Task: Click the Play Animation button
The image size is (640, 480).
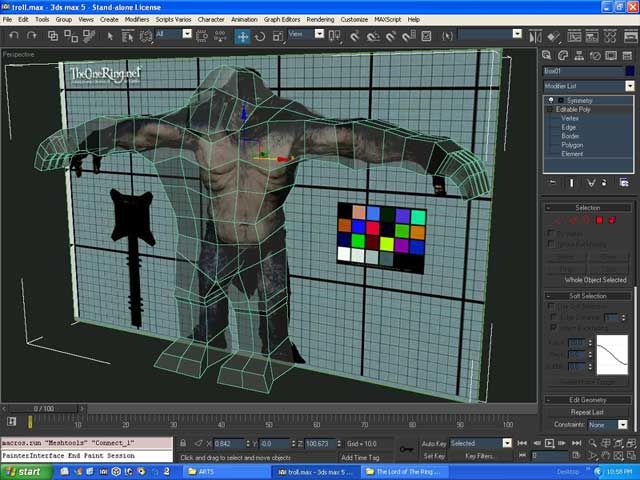Action: [x=549, y=443]
